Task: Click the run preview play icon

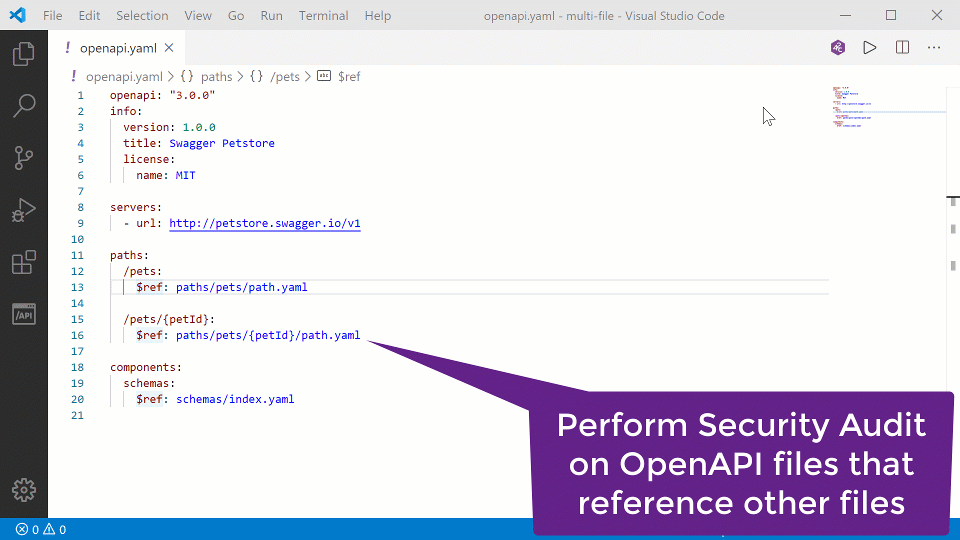Action: point(870,47)
